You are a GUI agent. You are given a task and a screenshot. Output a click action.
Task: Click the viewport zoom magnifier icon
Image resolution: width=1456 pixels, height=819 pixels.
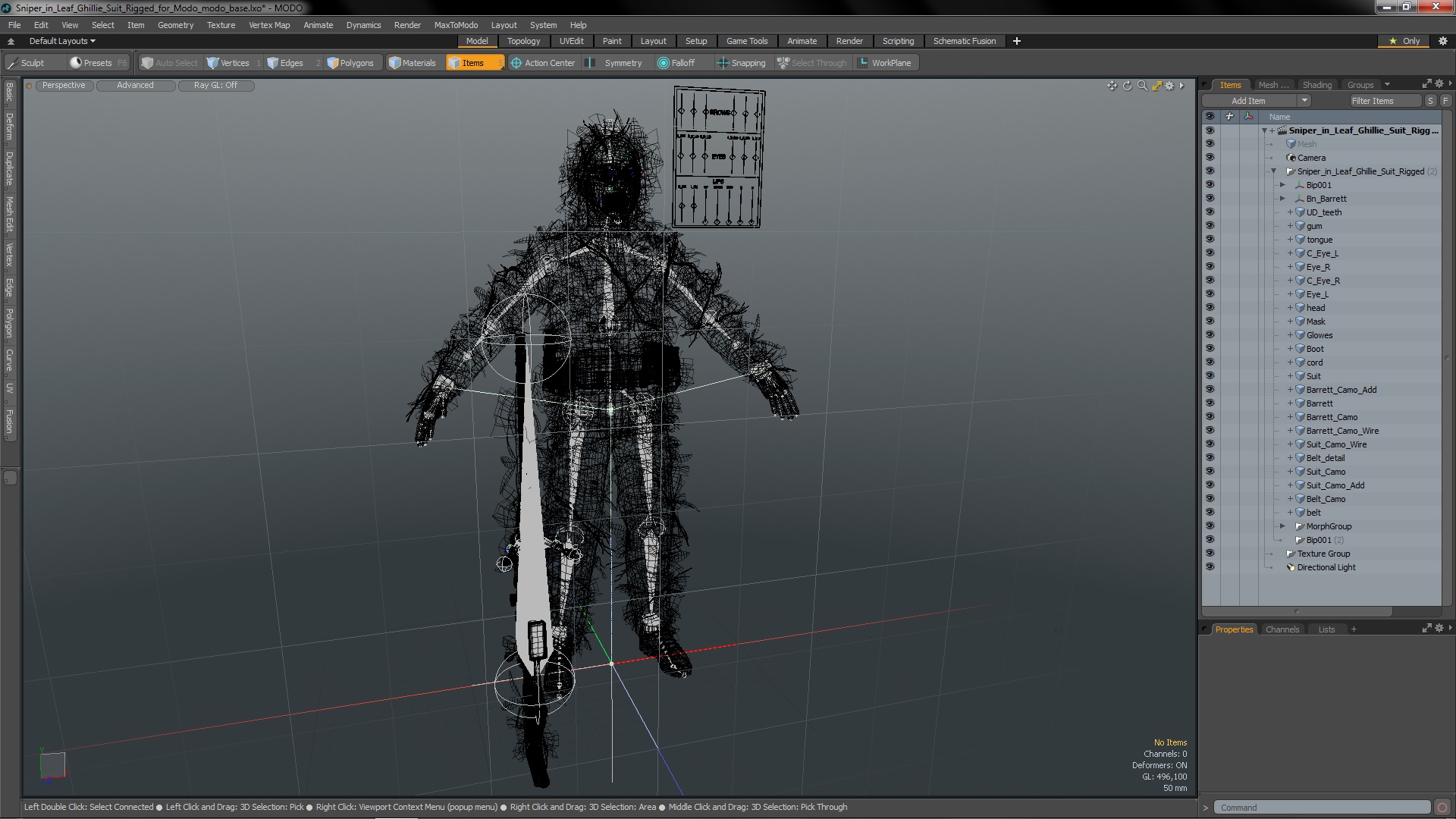pyautogui.click(x=1142, y=86)
